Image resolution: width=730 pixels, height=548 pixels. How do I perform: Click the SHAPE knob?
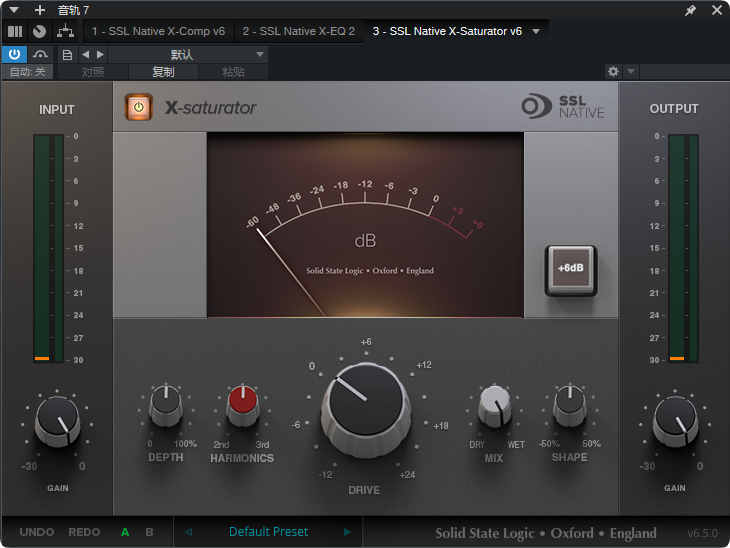pyautogui.click(x=570, y=405)
